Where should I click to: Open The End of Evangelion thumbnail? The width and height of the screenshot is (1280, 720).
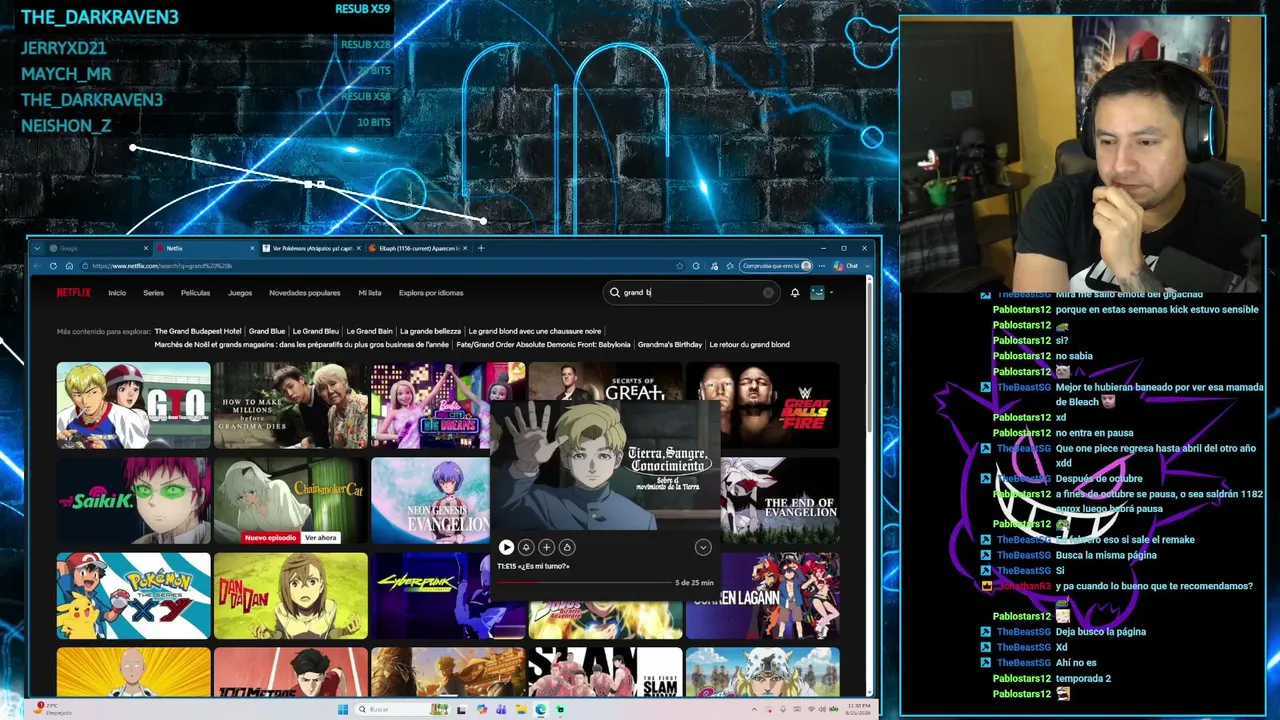pos(780,500)
